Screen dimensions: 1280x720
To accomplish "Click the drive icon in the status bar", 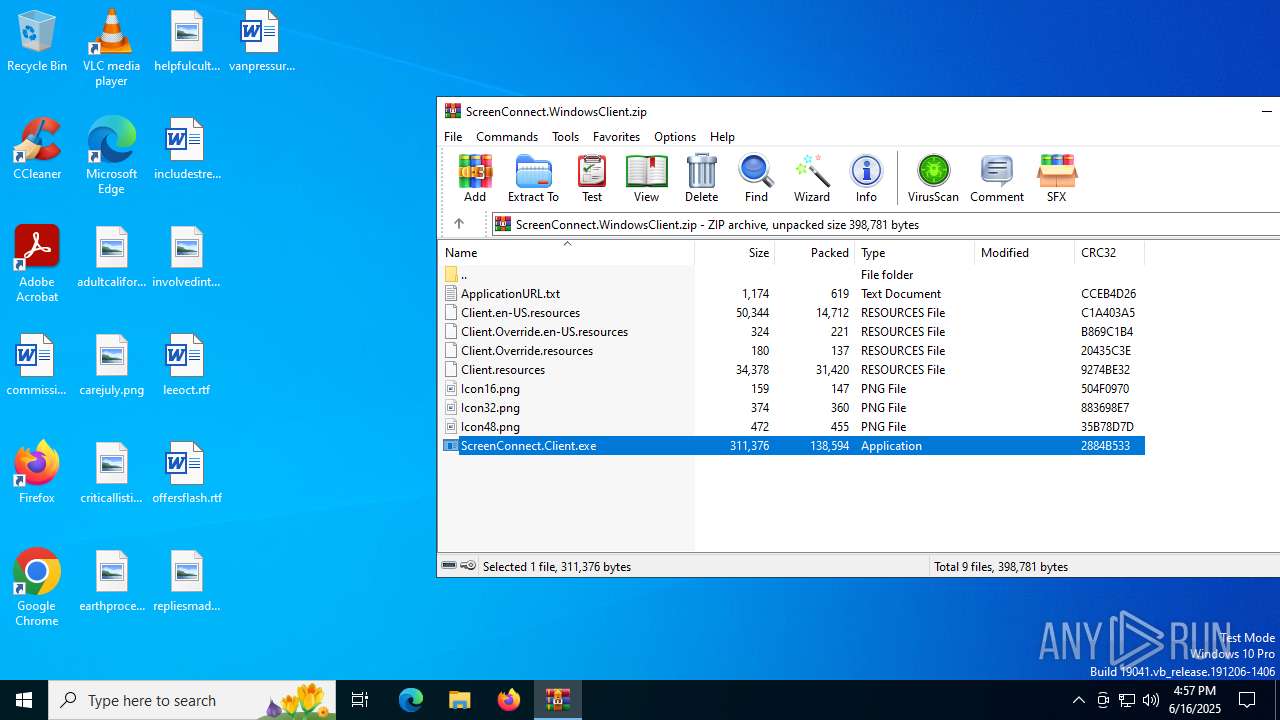I will pyautogui.click(x=449, y=566).
